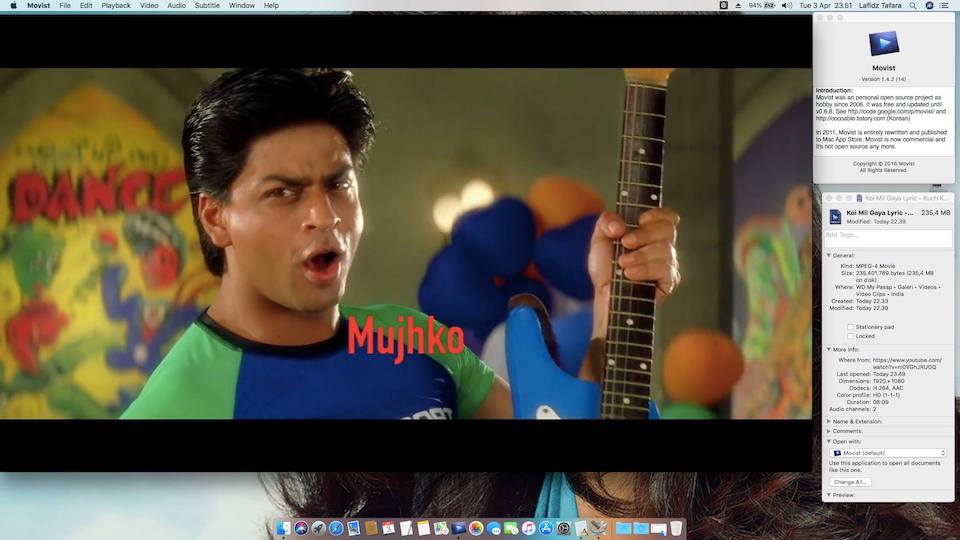Open the Video menu
The width and height of the screenshot is (960, 540).
149,6
